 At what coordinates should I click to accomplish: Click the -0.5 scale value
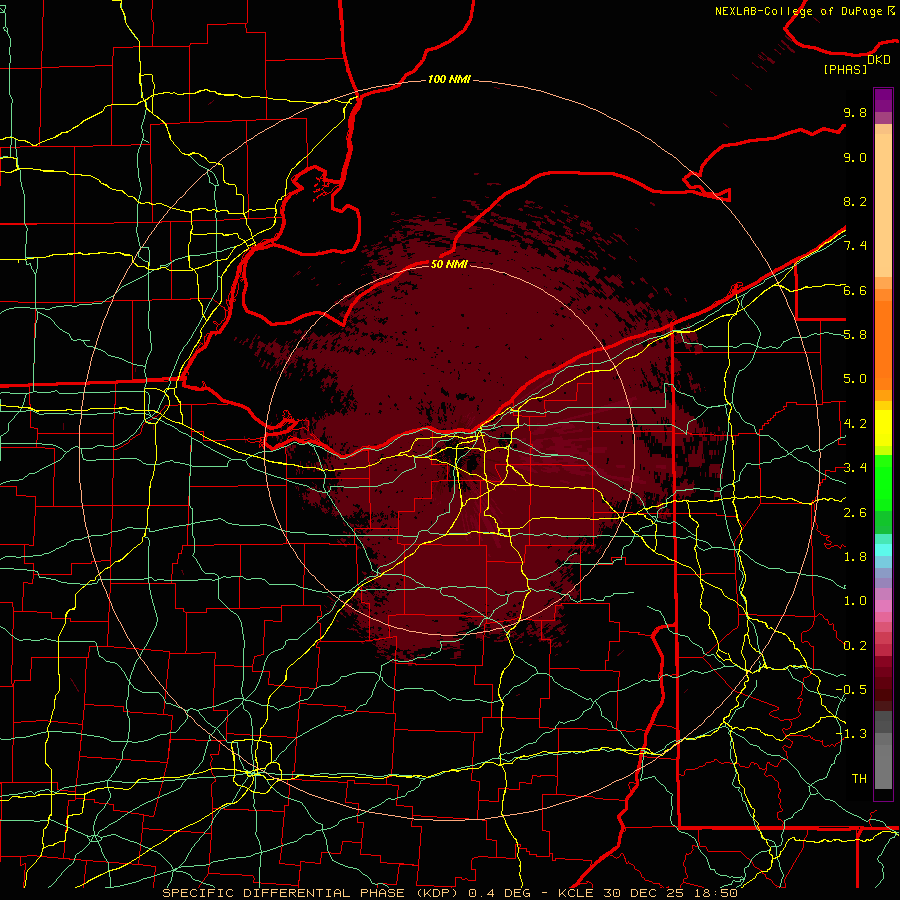(x=852, y=690)
